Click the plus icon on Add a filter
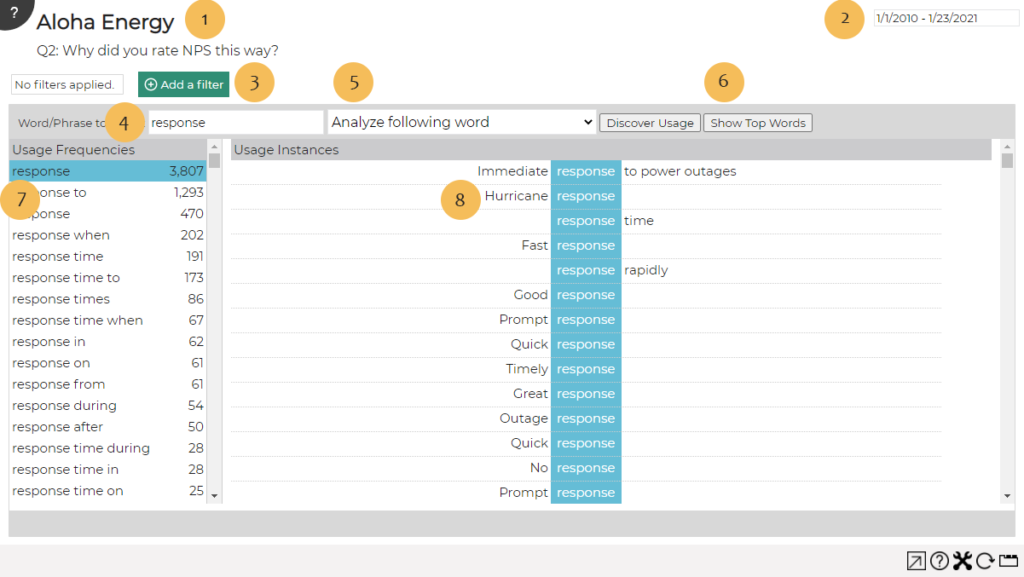1024x577 pixels. pyautogui.click(x=150, y=84)
